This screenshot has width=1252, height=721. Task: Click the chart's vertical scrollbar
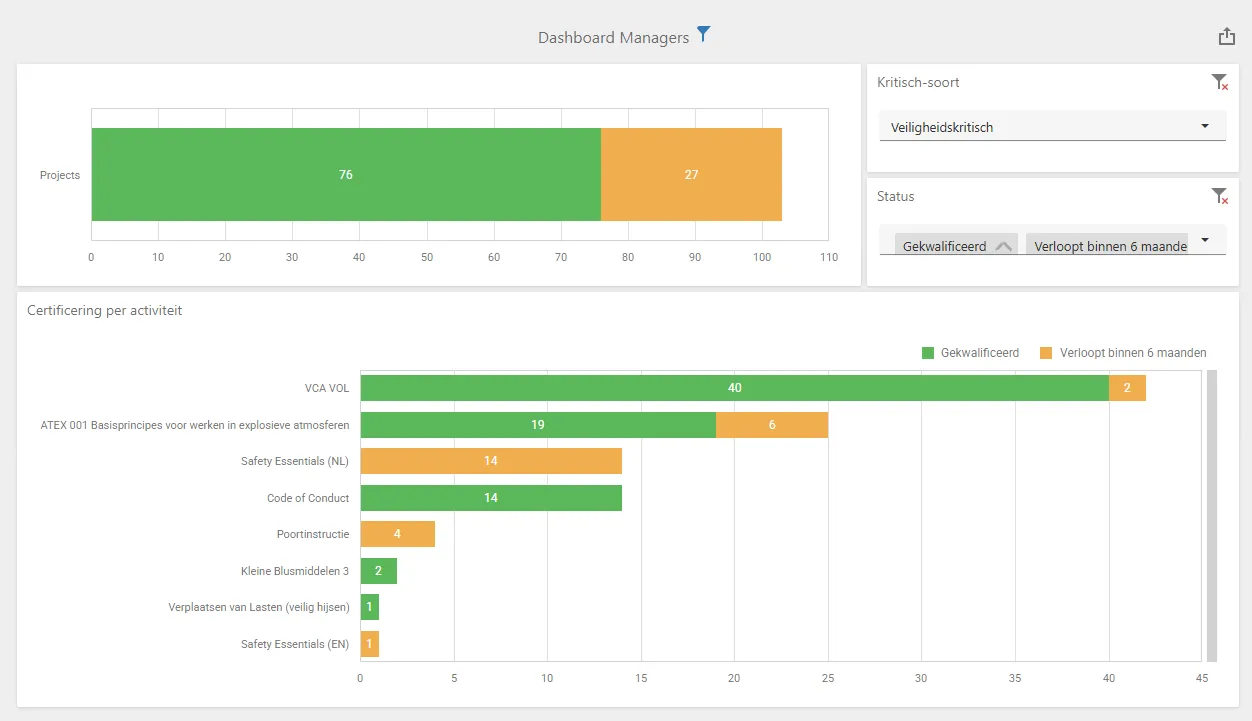1212,516
